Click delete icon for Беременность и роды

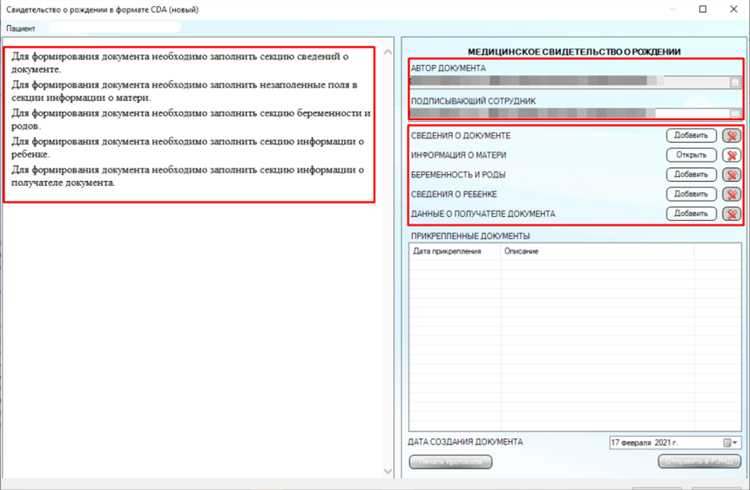(x=731, y=175)
